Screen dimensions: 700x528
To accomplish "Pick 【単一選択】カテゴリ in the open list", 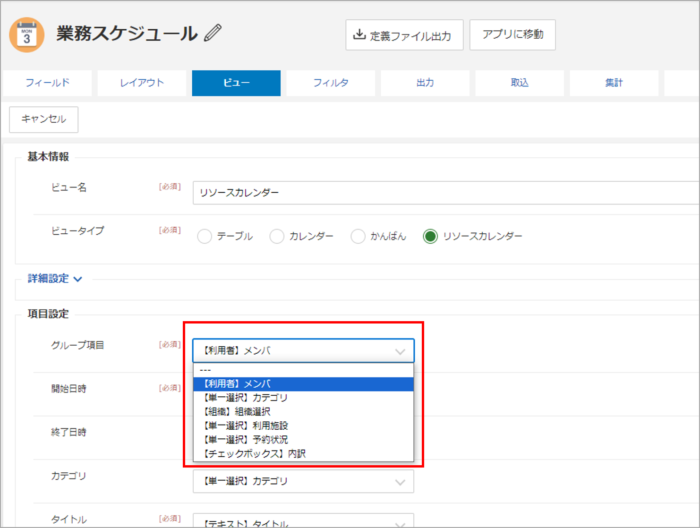I will [x=304, y=398].
